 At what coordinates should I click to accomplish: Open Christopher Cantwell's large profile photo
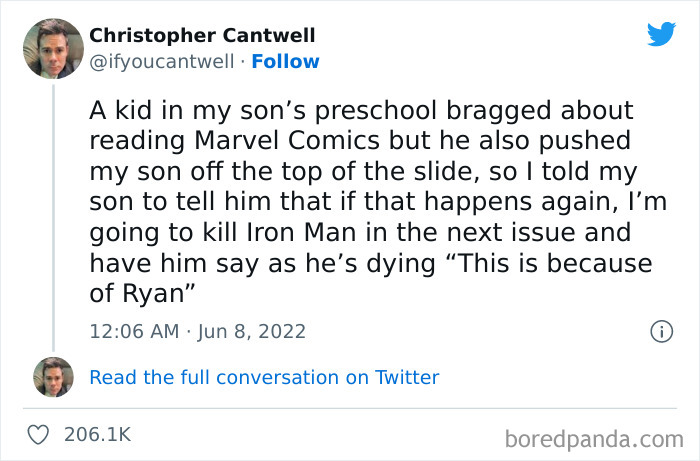[x=52, y=48]
